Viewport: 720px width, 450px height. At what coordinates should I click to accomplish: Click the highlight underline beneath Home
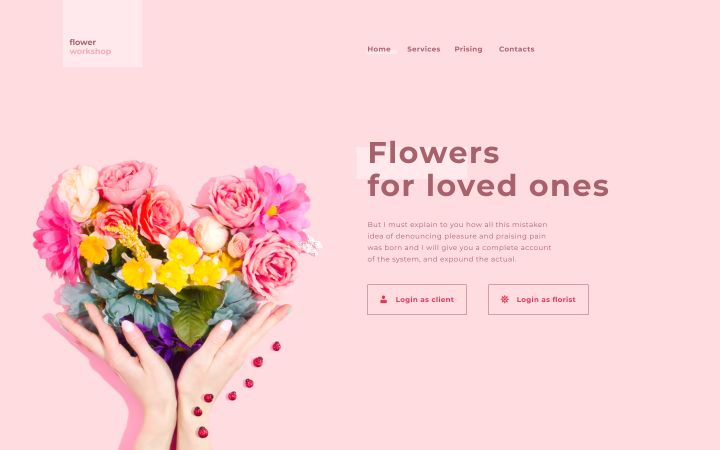click(381, 52)
